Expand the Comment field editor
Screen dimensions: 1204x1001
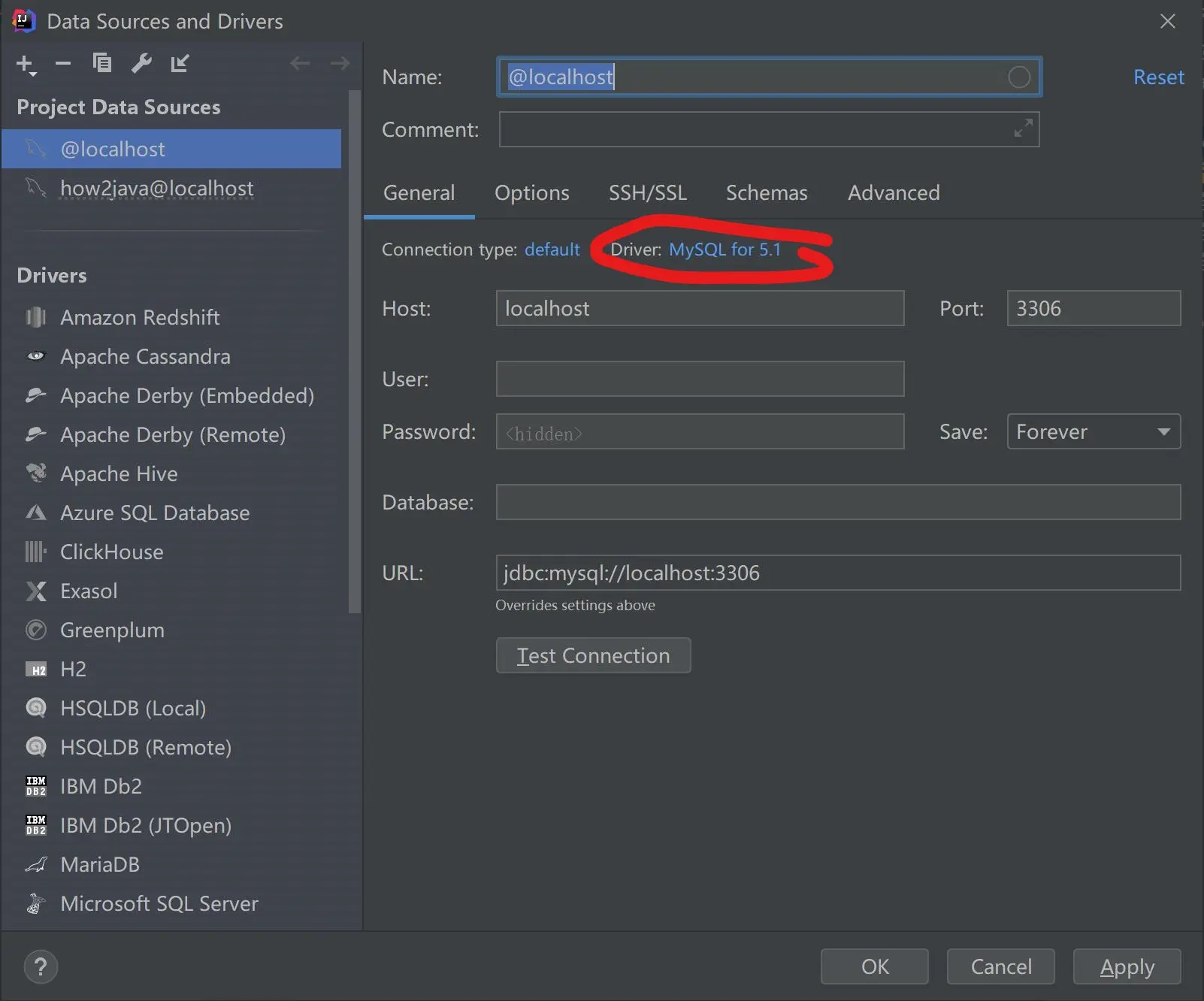1023,128
